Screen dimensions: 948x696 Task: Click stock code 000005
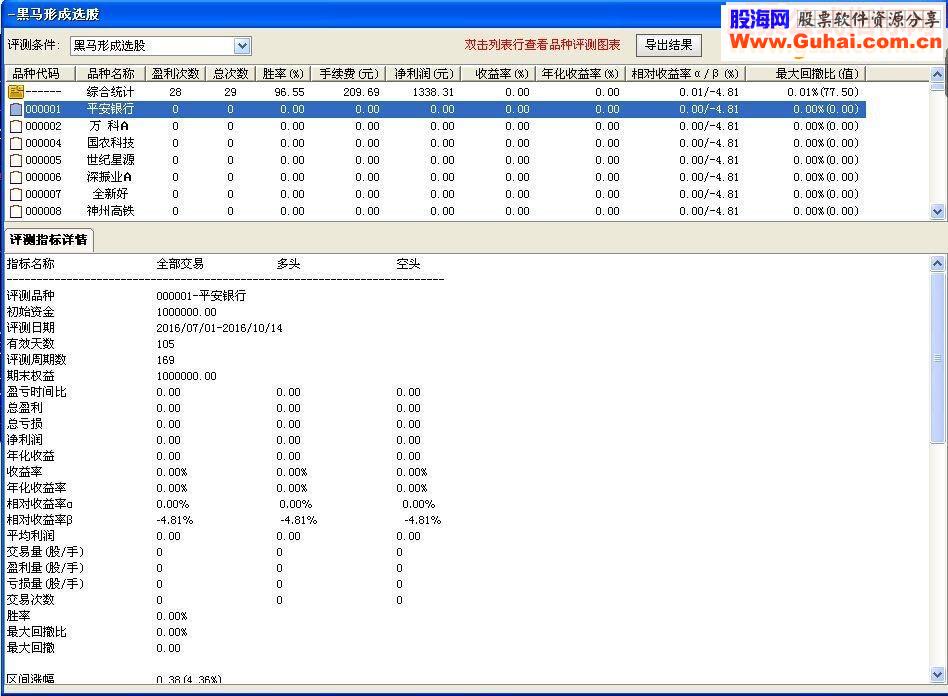pos(44,160)
